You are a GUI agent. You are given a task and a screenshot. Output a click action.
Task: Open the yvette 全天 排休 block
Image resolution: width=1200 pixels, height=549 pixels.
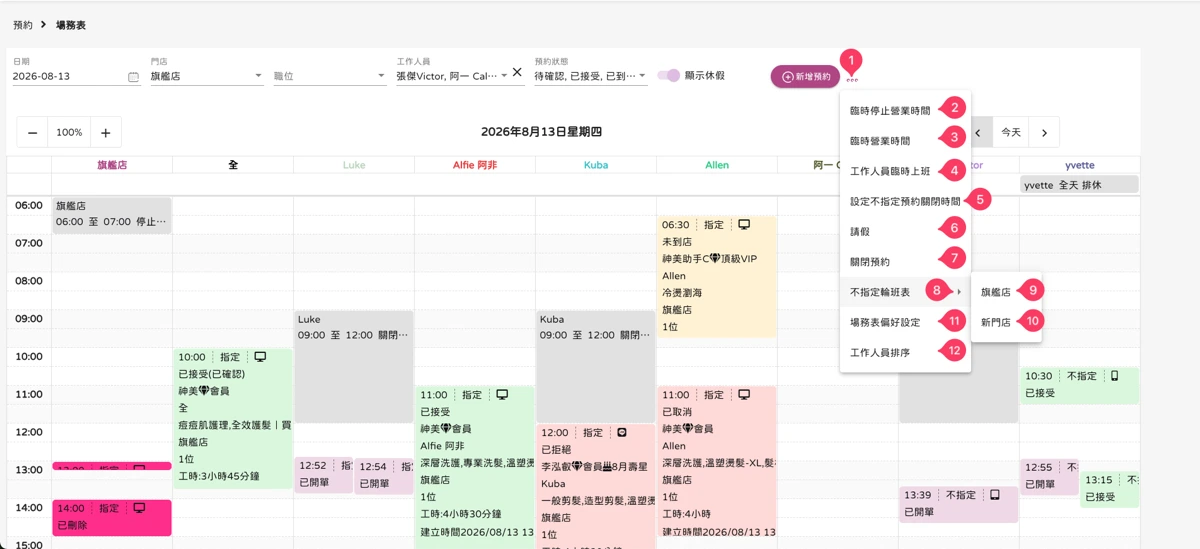point(1079,185)
